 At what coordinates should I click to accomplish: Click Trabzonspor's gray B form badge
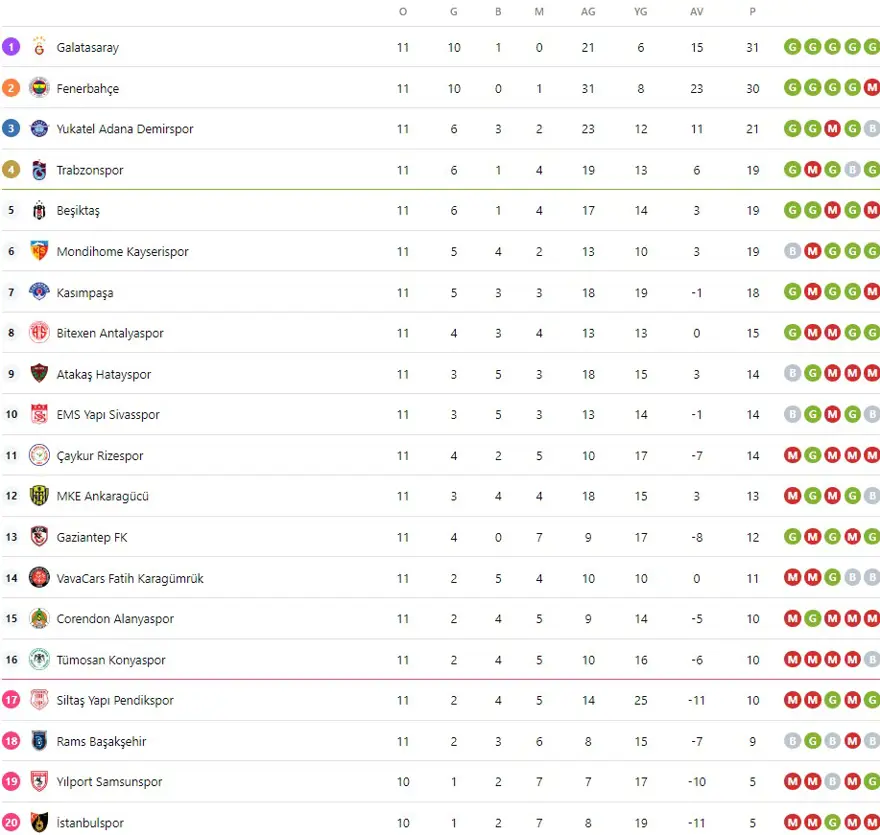pyautogui.click(x=851, y=170)
